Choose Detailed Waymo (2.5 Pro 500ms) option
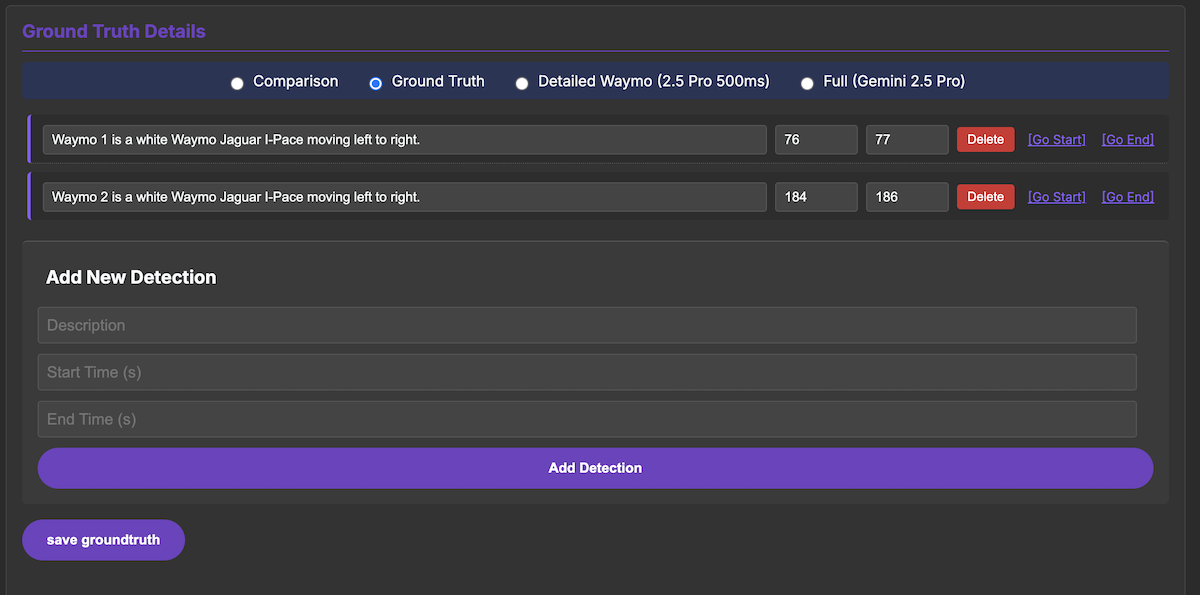Screen dimensions: 1200x595 [x=522, y=84]
